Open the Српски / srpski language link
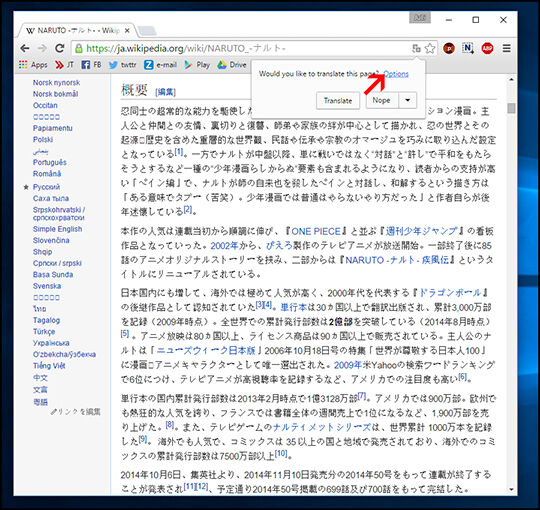The width and height of the screenshot is (540, 510). (x=58, y=263)
